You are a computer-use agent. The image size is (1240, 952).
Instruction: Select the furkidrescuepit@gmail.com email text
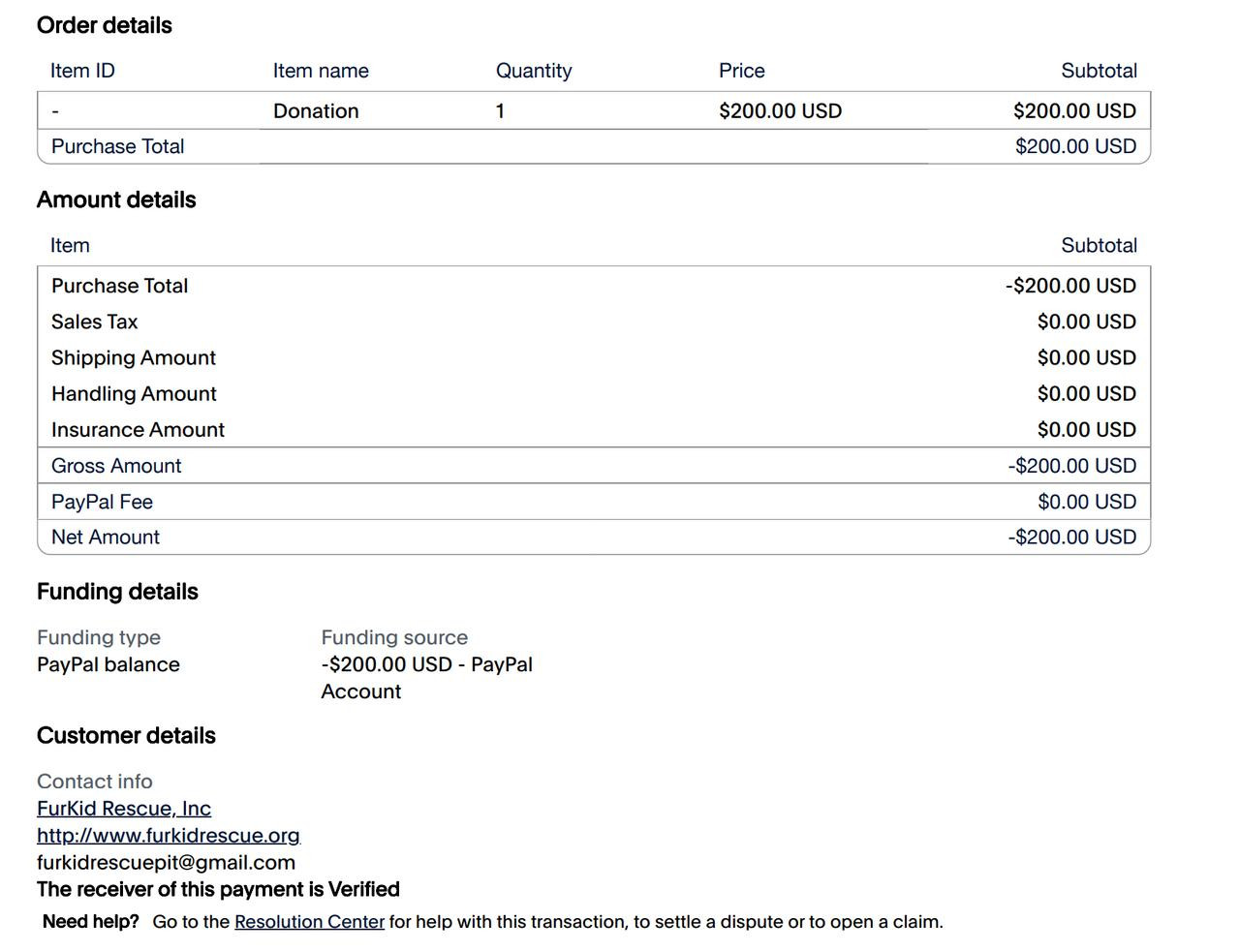(x=167, y=863)
